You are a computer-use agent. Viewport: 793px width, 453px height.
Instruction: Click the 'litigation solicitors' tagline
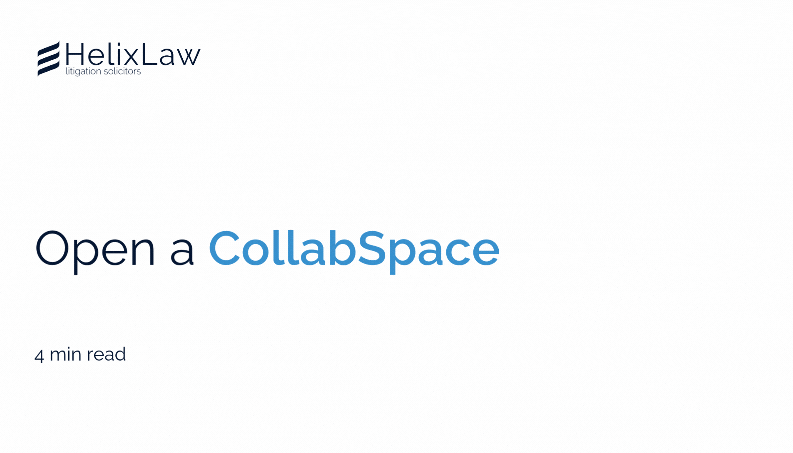coord(103,71)
